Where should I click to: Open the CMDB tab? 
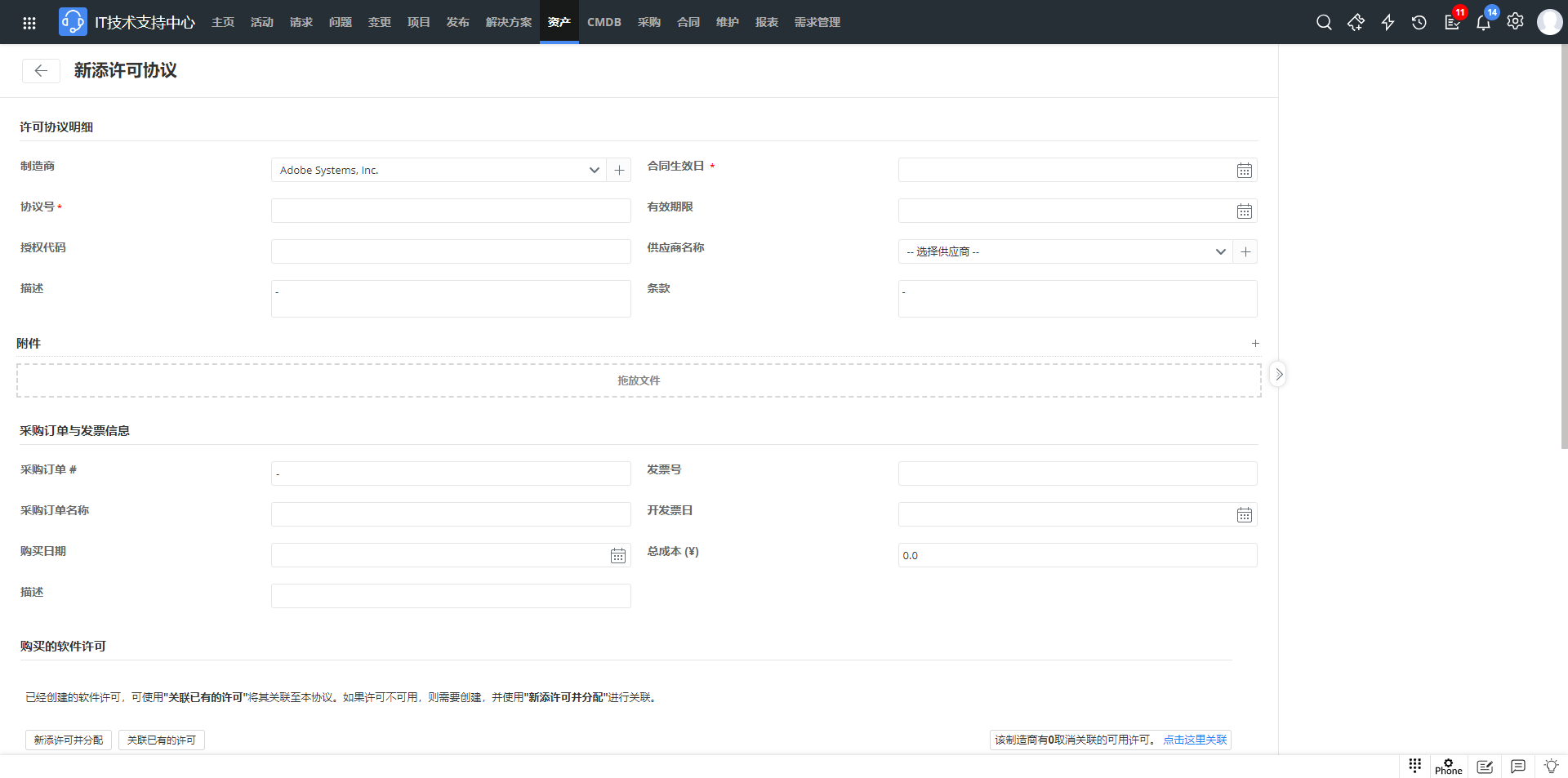(x=604, y=22)
